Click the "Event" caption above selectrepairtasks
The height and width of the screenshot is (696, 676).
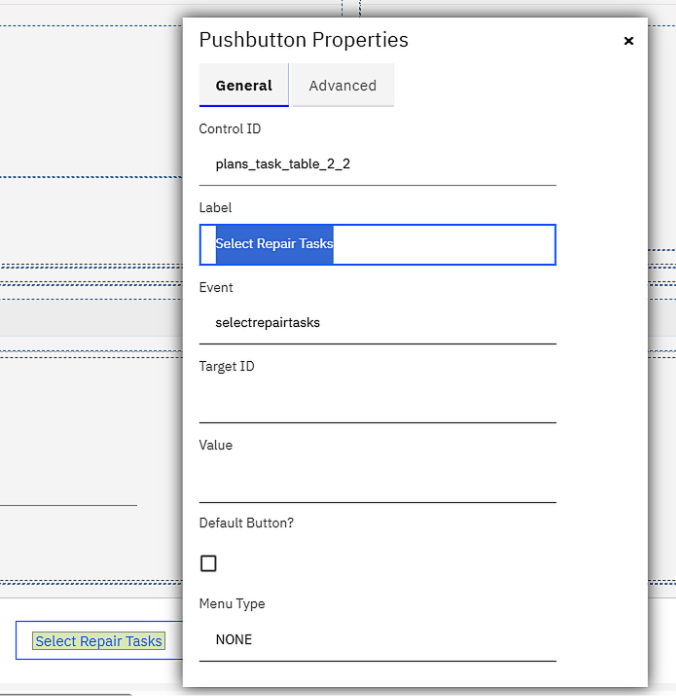(x=216, y=287)
